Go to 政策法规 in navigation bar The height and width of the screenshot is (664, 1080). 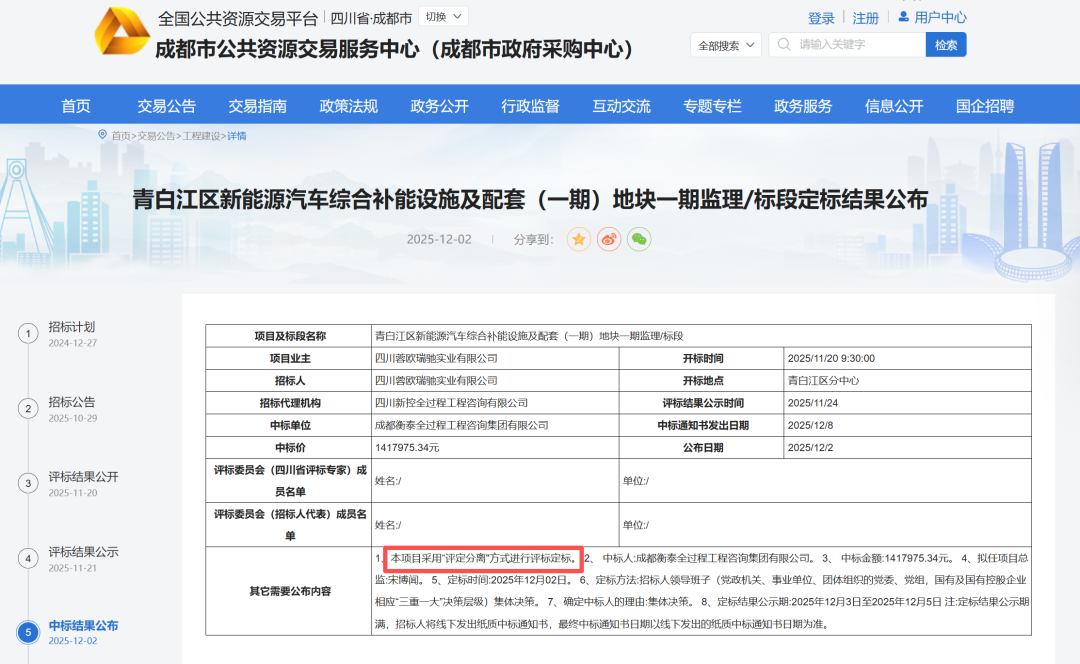click(348, 106)
